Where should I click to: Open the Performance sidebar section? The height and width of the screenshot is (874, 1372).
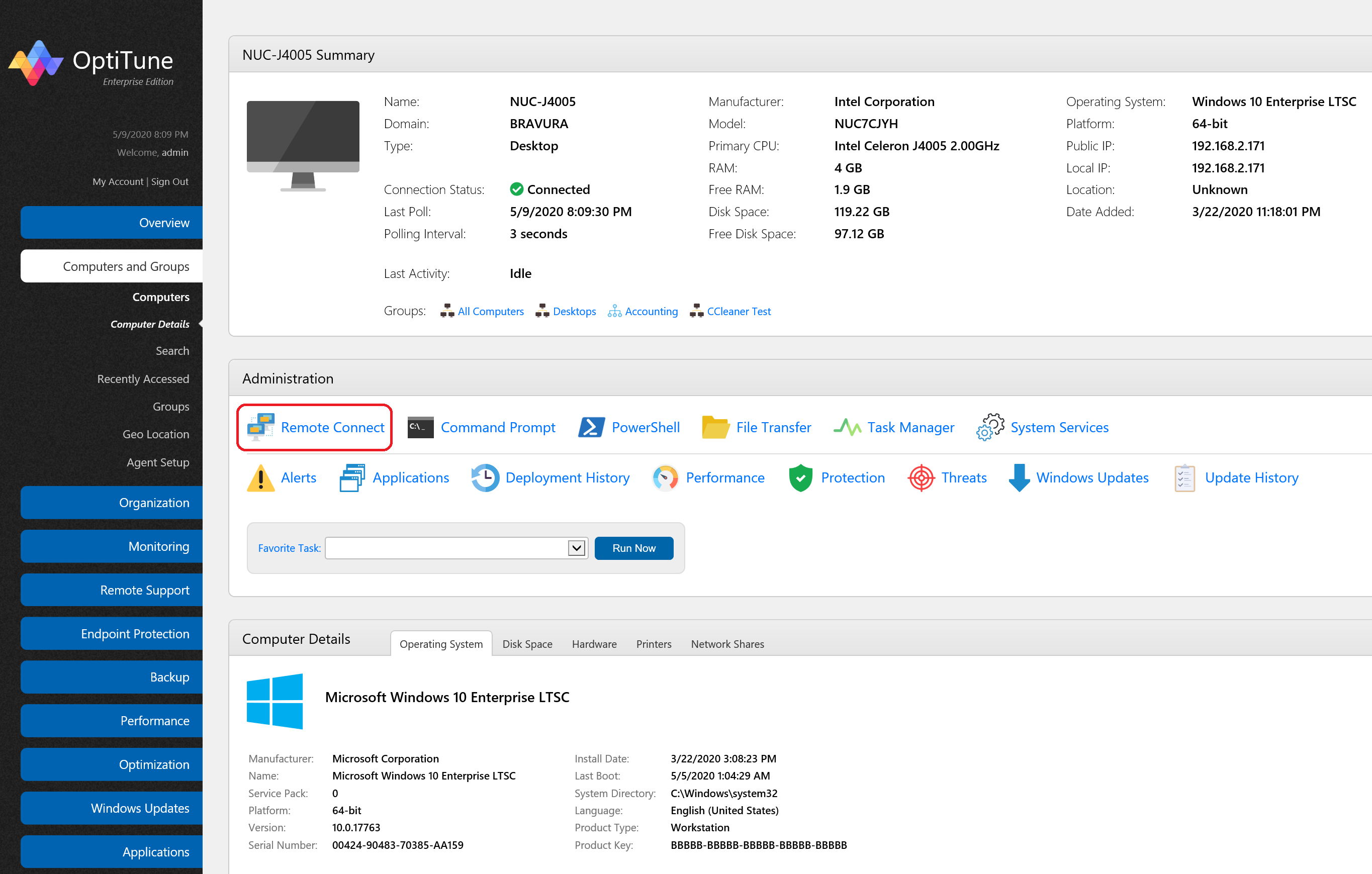(x=112, y=721)
